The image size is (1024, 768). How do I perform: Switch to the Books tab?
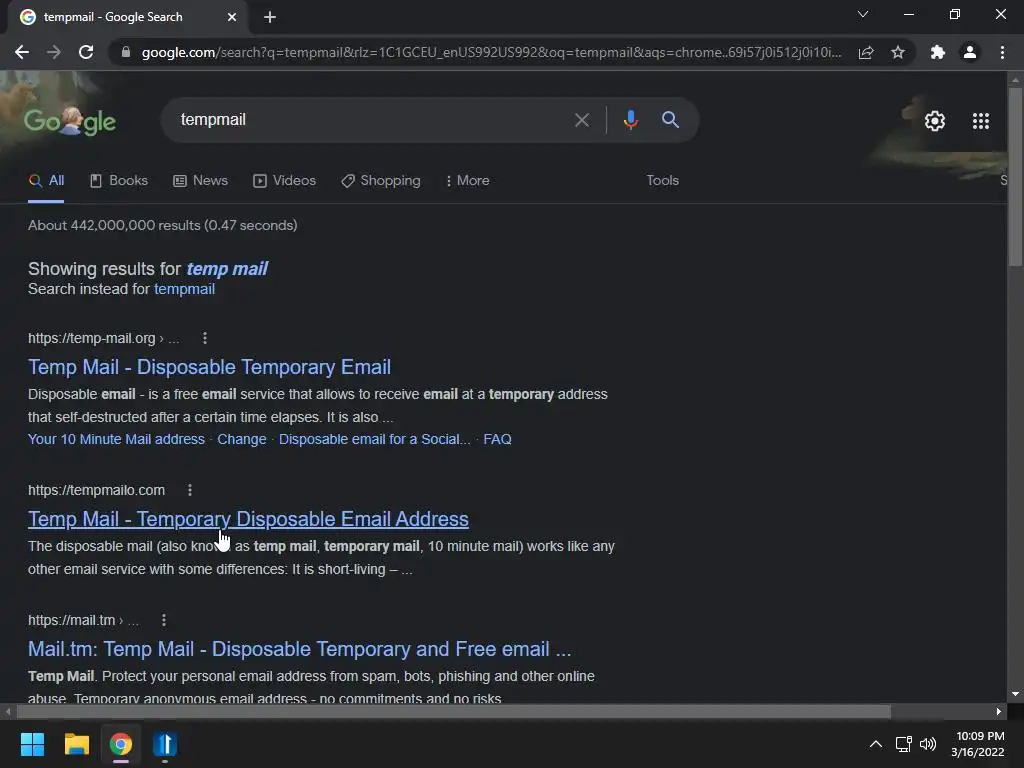pyautogui.click(x=119, y=180)
